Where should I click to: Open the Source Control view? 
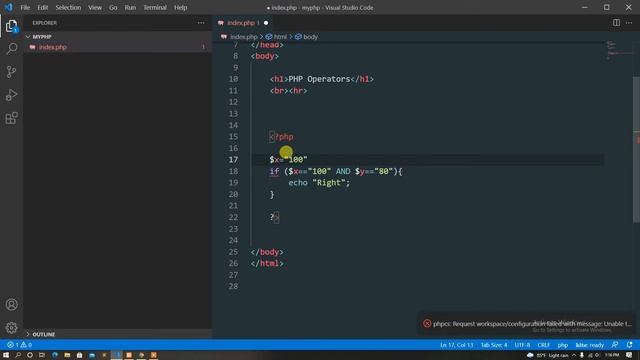click(x=11, y=72)
